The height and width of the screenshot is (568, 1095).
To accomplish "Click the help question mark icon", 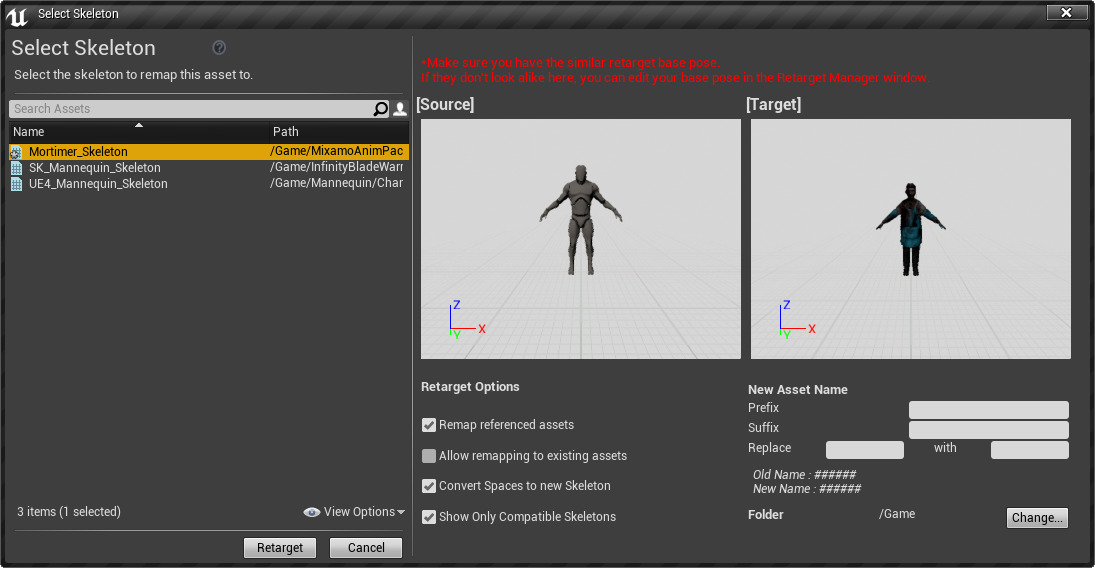I will 219,48.
